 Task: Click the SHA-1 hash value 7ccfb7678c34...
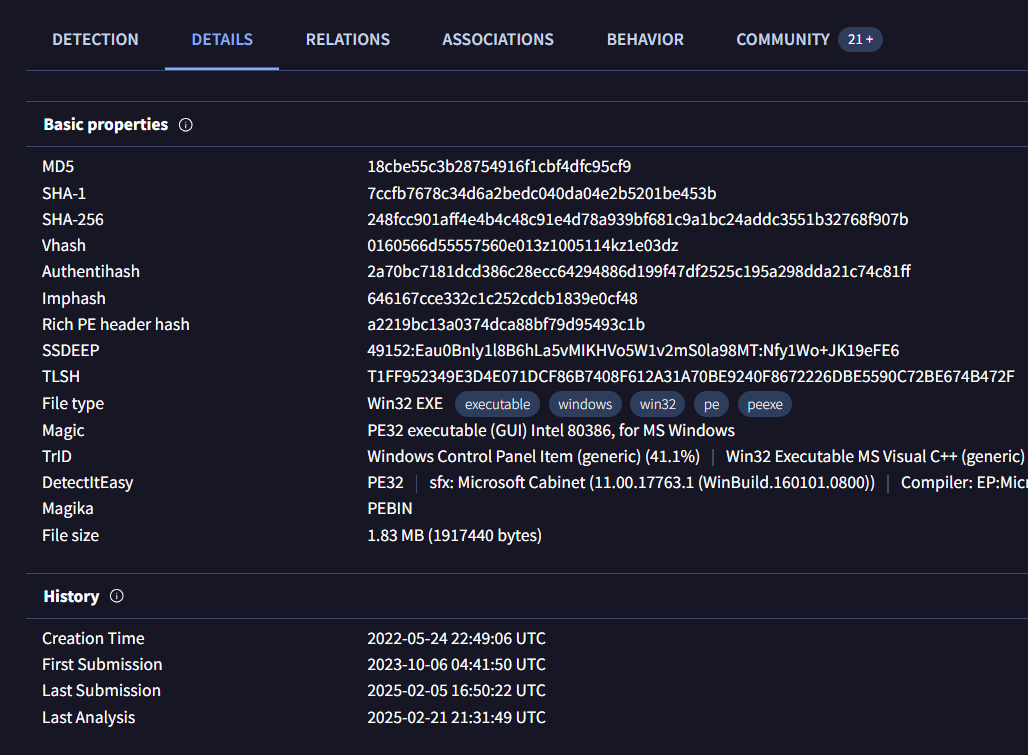coord(542,193)
